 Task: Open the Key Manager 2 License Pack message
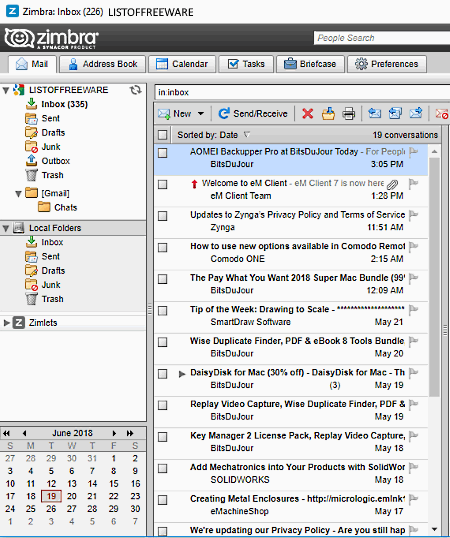click(x=291, y=442)
